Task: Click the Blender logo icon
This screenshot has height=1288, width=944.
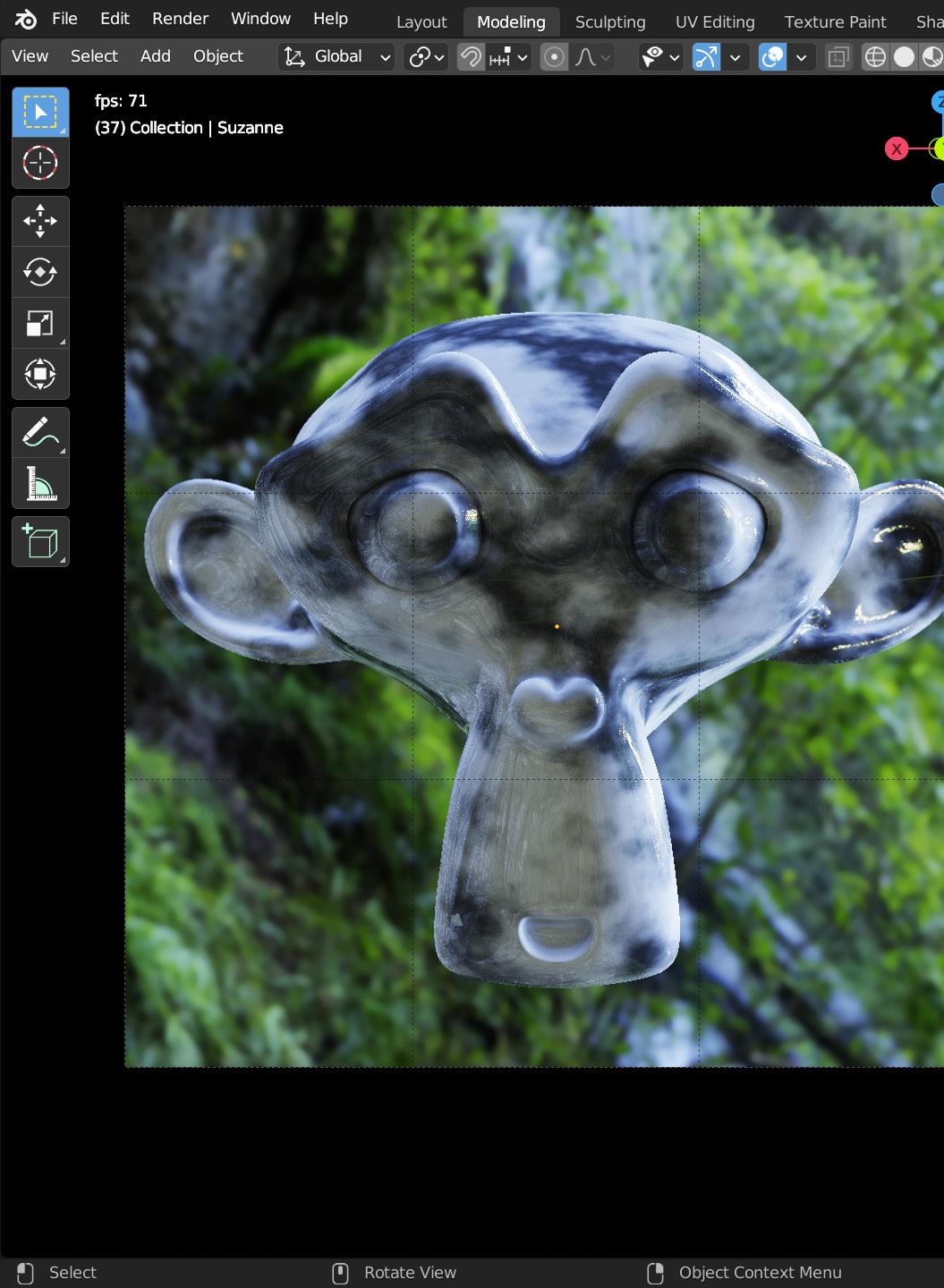Action: 25,19
